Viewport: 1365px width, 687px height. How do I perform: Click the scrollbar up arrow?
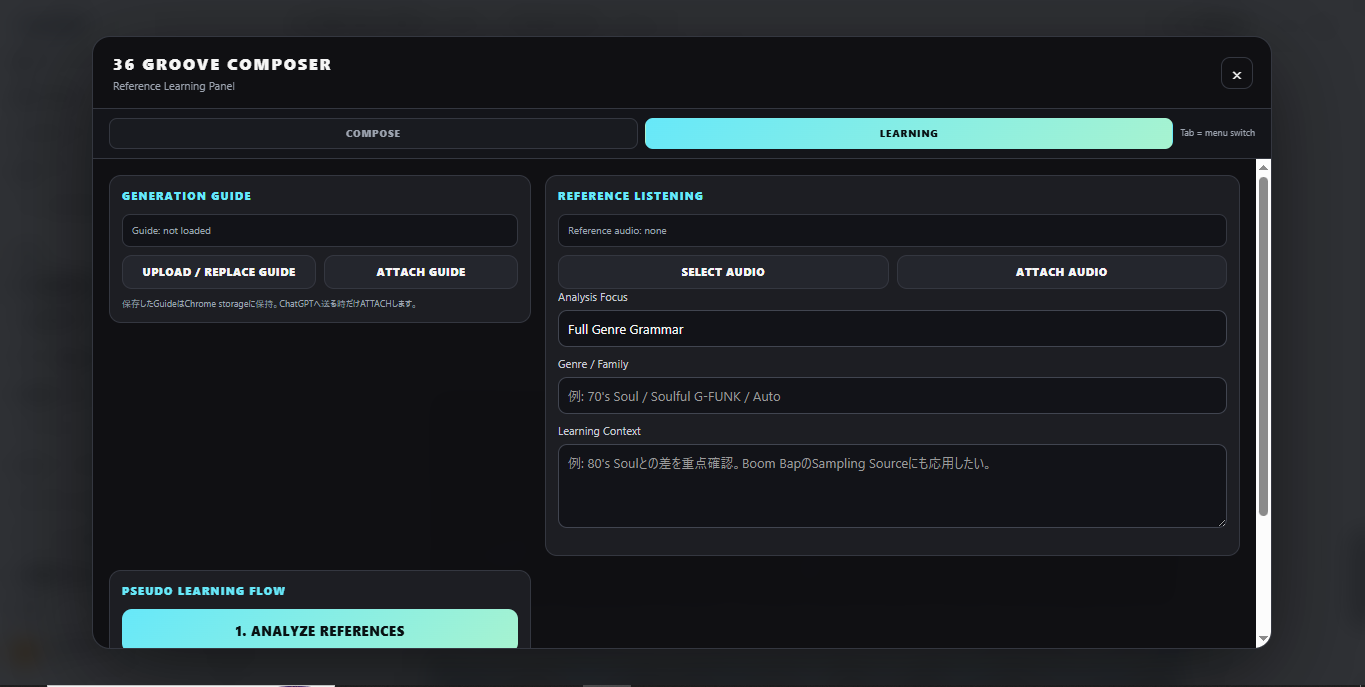point(1263,167)
